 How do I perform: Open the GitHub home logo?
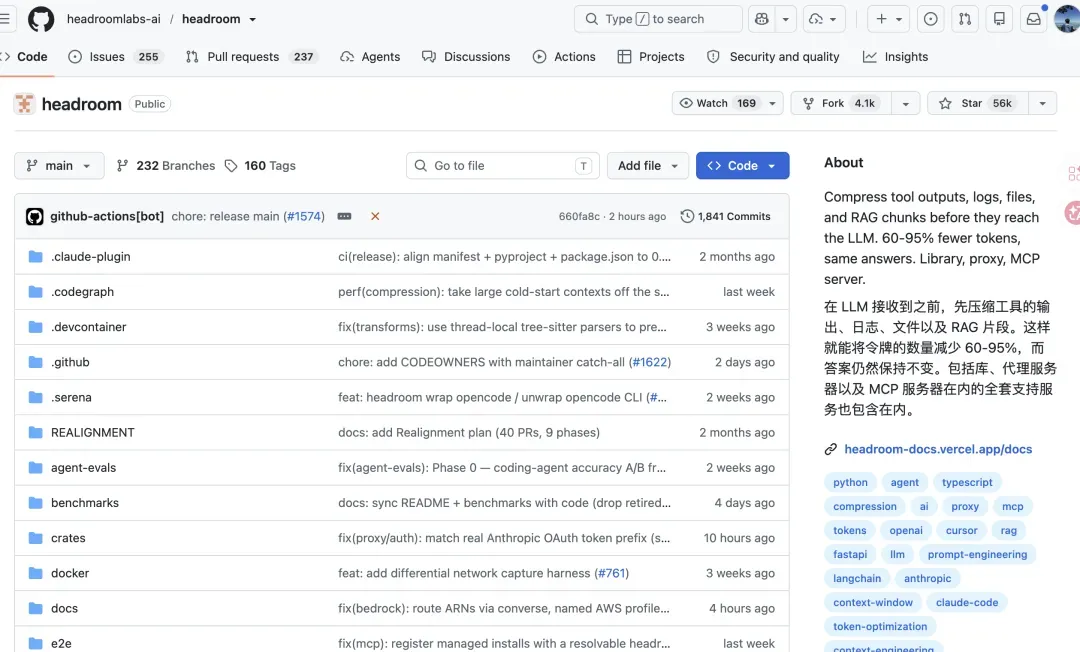point(41,19)
